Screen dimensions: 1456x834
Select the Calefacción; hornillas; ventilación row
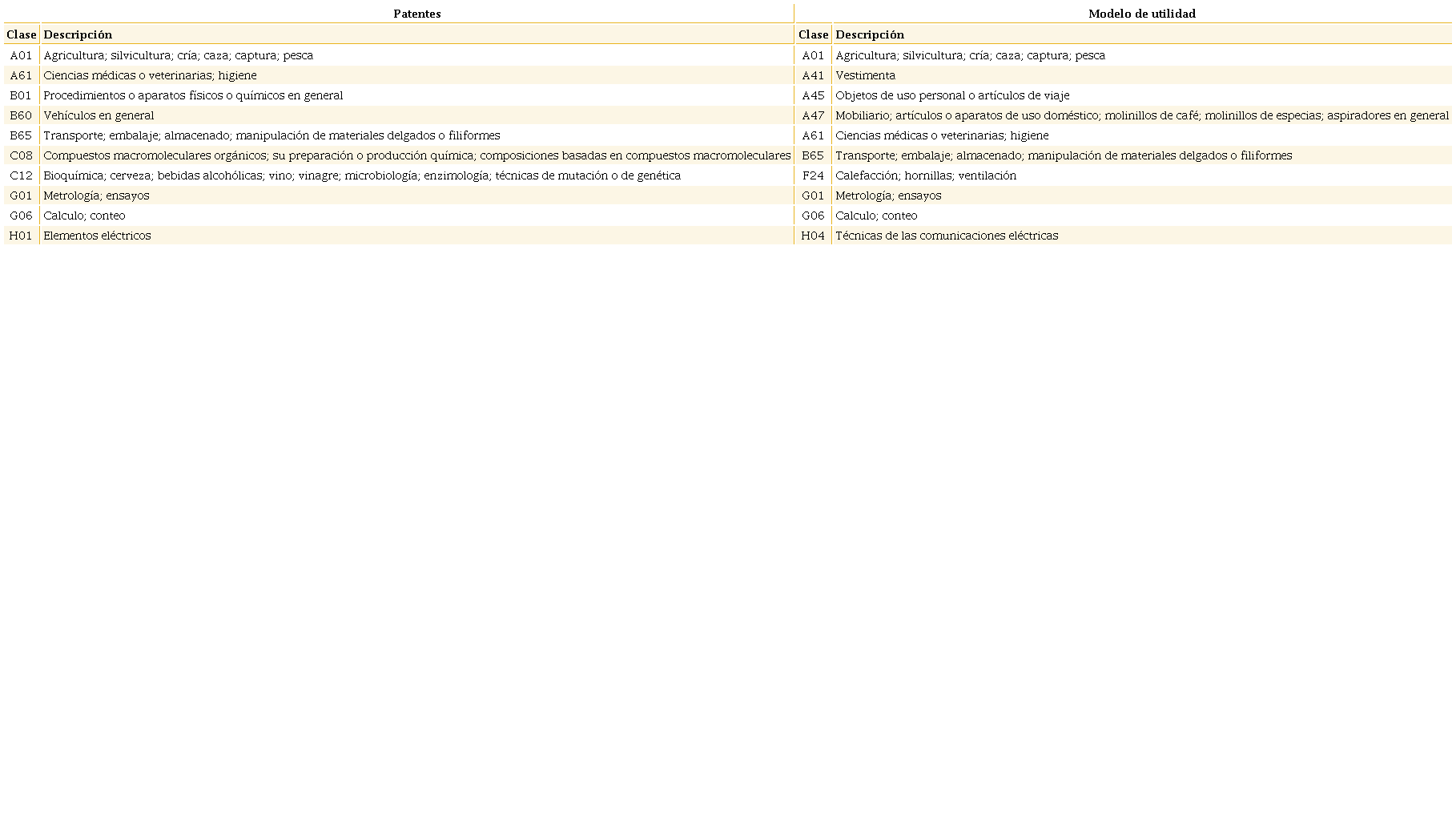pyautogui.click(x=926, y=175)
